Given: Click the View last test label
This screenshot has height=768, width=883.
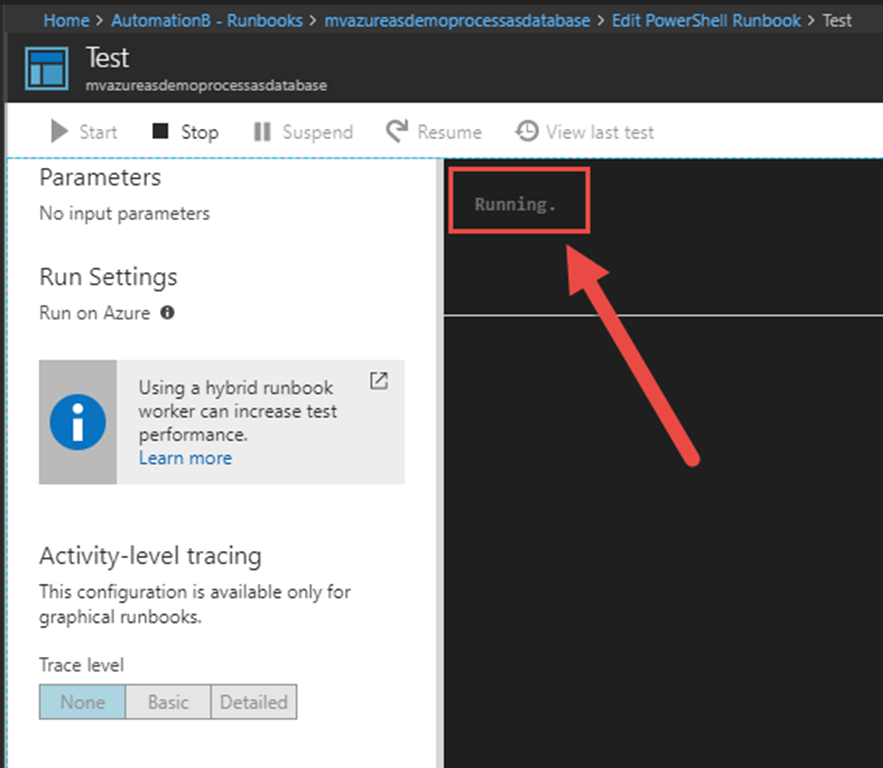Looking at the screenshot, I should click(x=600, y=132).
